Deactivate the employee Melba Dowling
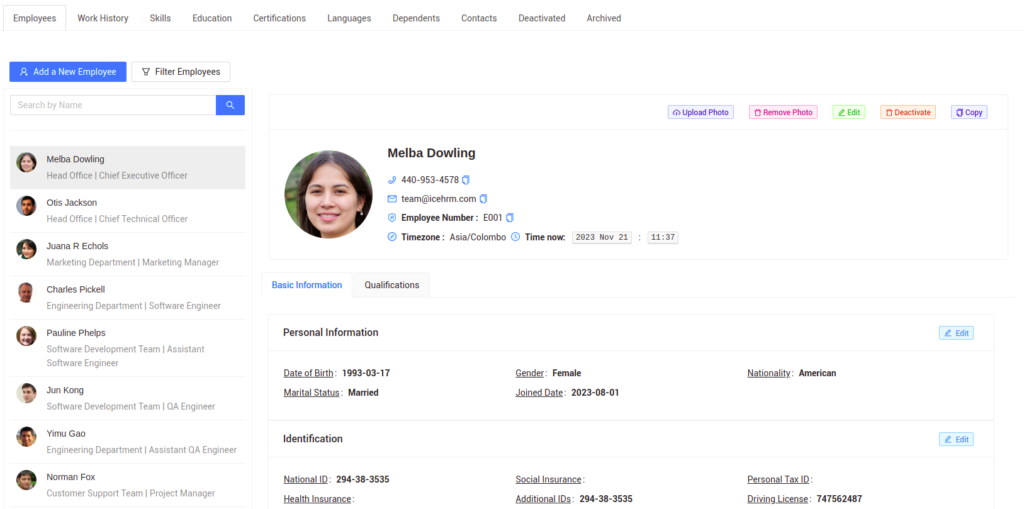 [908, 113]
